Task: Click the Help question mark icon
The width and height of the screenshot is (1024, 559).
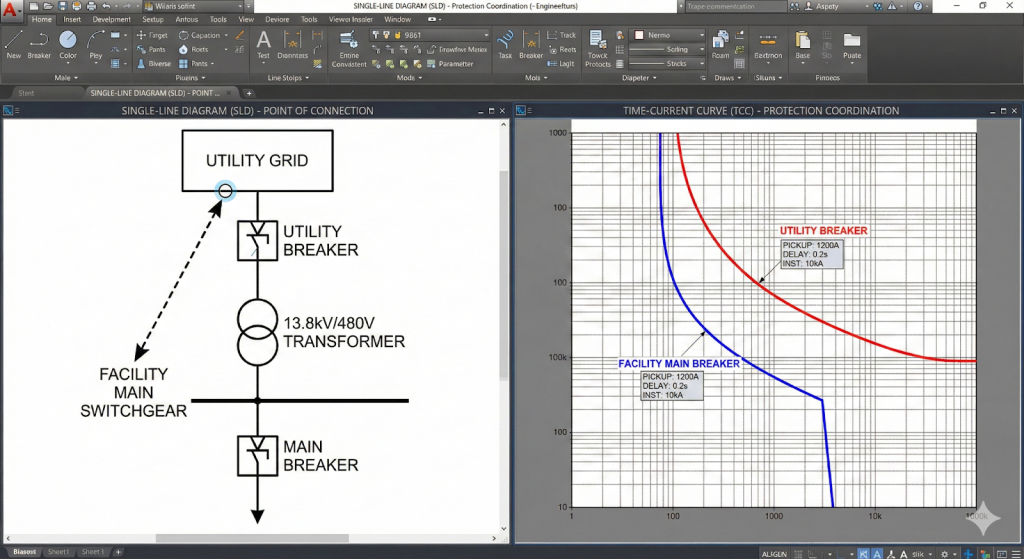Action: pyautogui.click(x=918, y=6)
